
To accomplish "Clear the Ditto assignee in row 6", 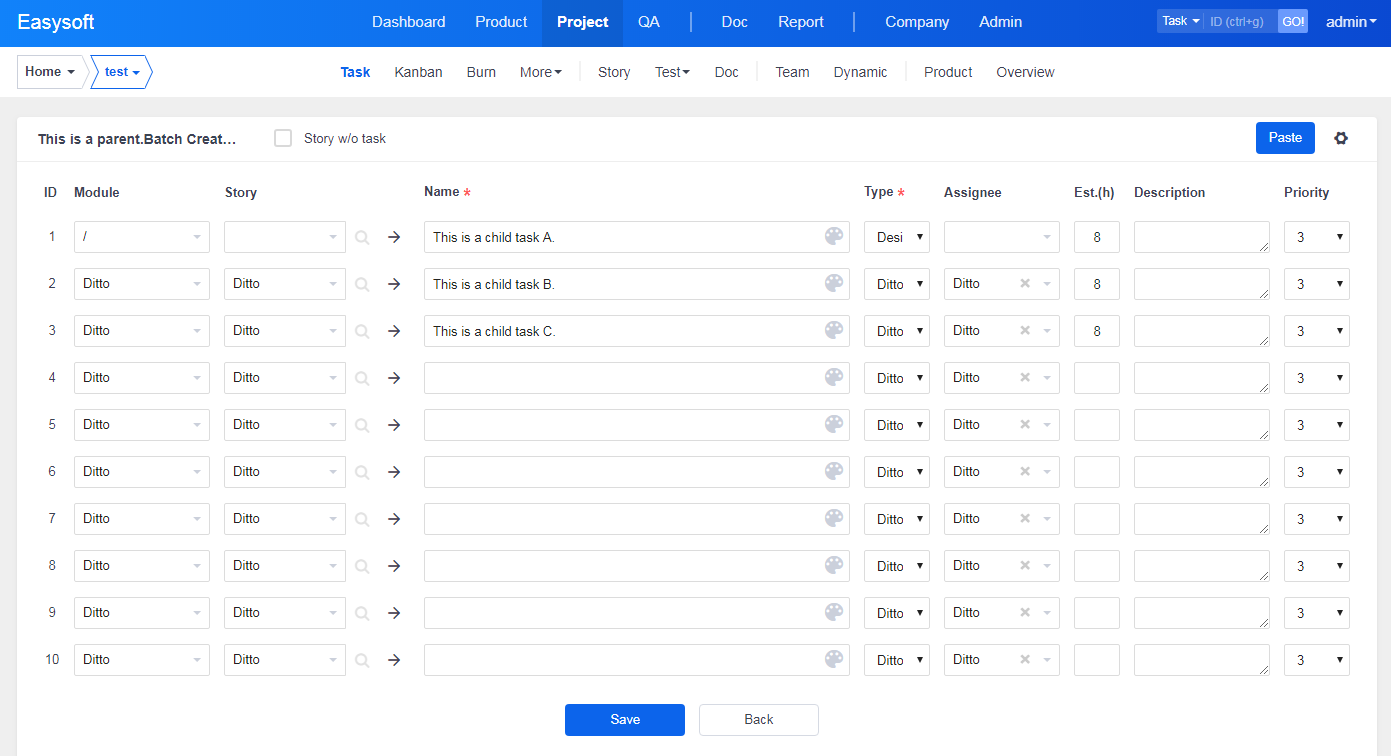I will point(1024,471).
